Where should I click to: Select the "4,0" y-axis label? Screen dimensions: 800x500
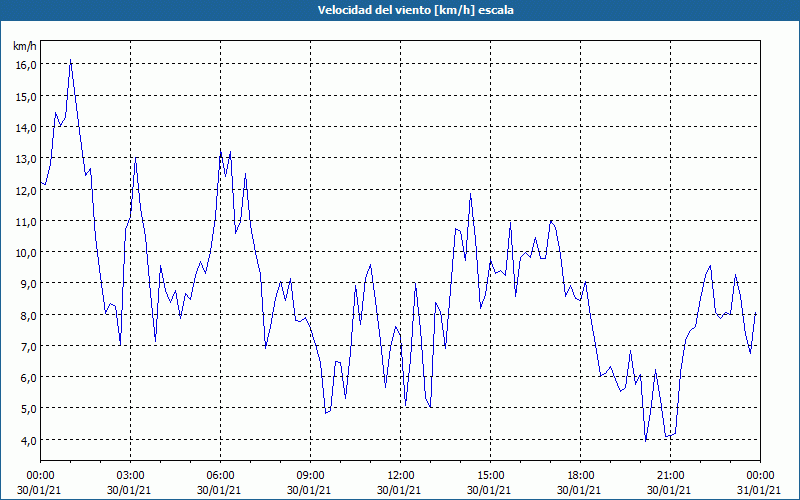point(29,440)
